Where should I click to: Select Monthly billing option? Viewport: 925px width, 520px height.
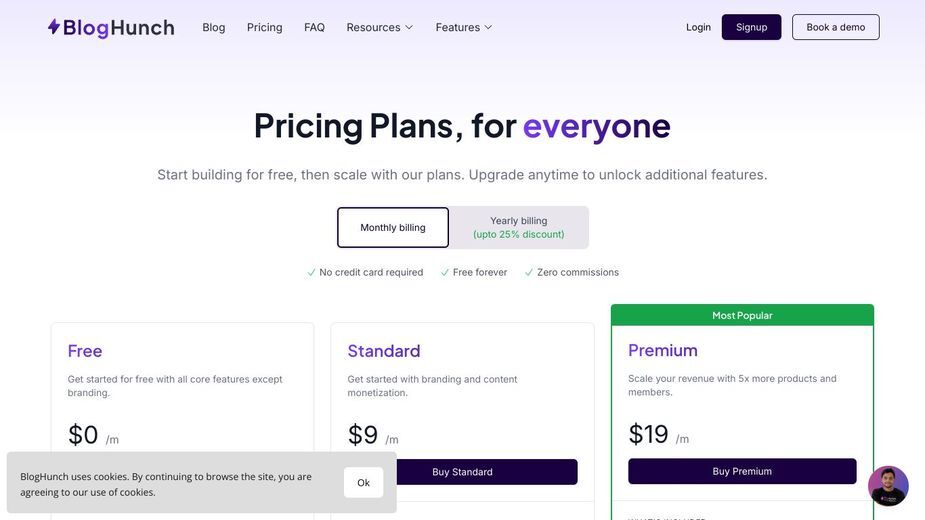coord(393,227)
